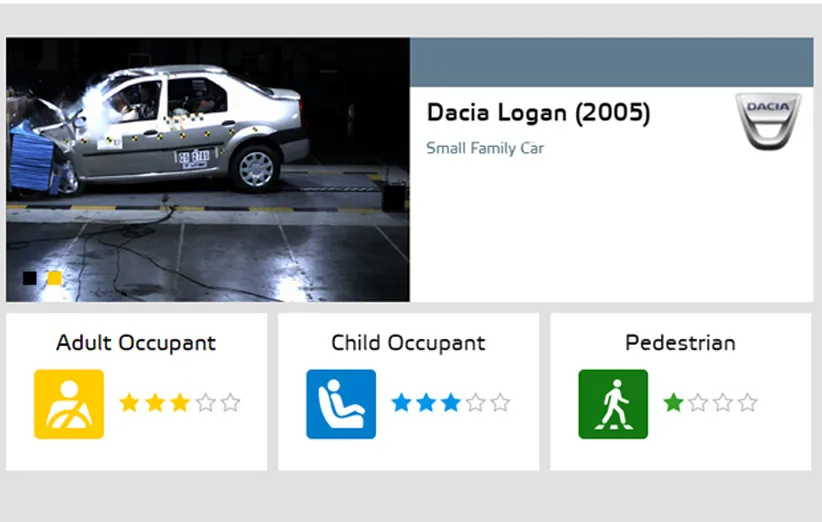Click fifth empty star in Adult Occupant rating
Screen dimensions: 822x522
point(230,403)
